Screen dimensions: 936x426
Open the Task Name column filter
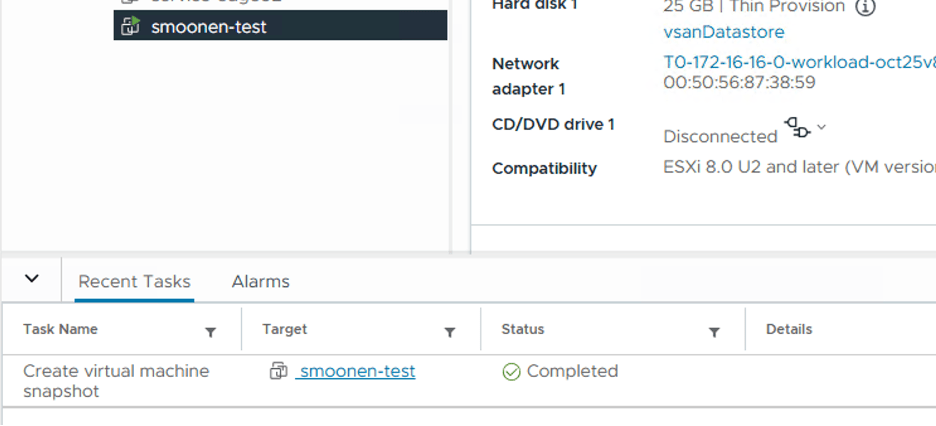(x=211, y=331)
